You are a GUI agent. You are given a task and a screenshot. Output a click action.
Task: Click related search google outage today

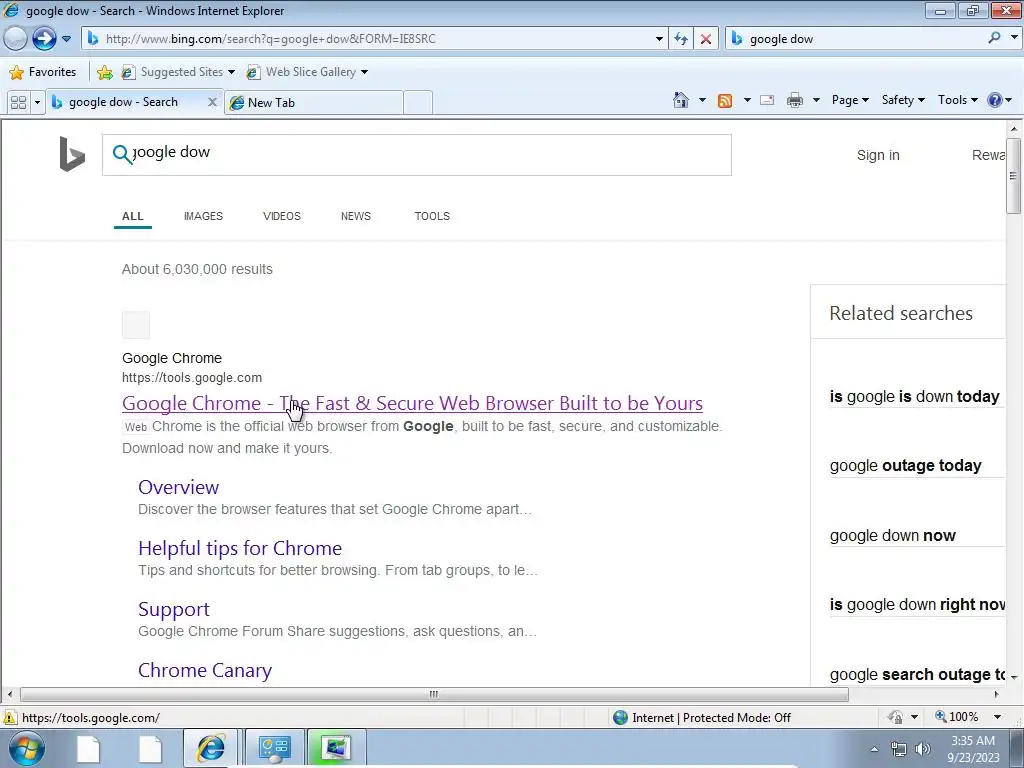click(x=905, y=466)
